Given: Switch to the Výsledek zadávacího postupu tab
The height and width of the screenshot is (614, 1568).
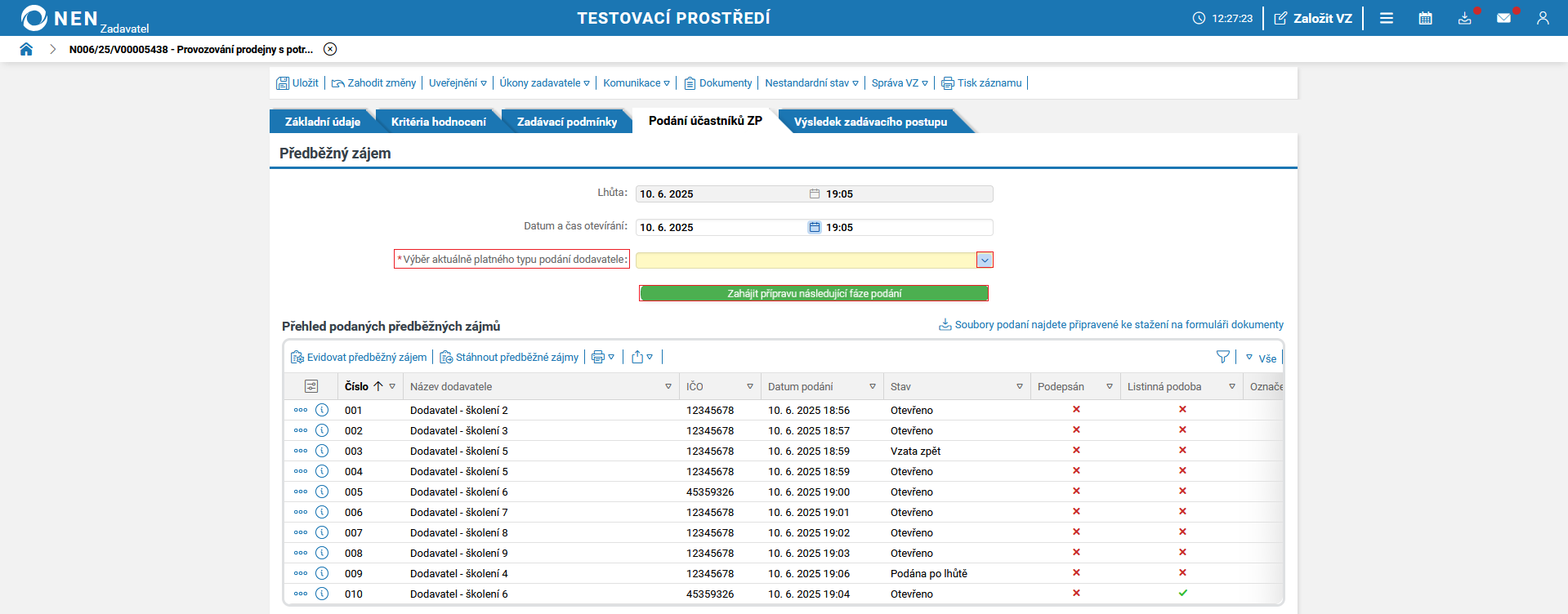Looking at the screenshot, I should (x=870, y=122).
